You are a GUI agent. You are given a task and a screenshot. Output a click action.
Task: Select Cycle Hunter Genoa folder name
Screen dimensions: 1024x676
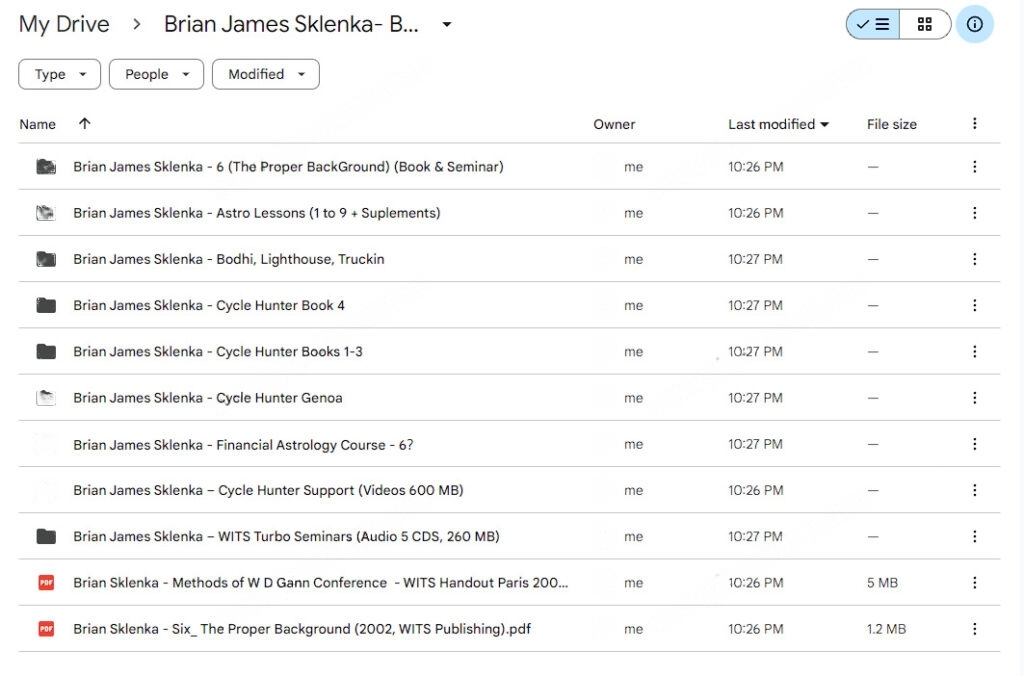pyautogui.click(x=208, y=398)
